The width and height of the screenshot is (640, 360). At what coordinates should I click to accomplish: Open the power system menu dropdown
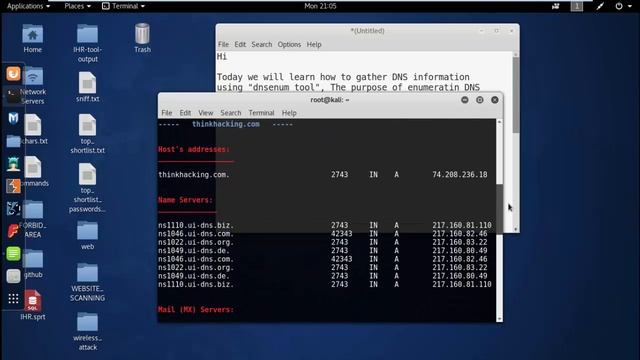pyautogui.click(x=623, y=6)
